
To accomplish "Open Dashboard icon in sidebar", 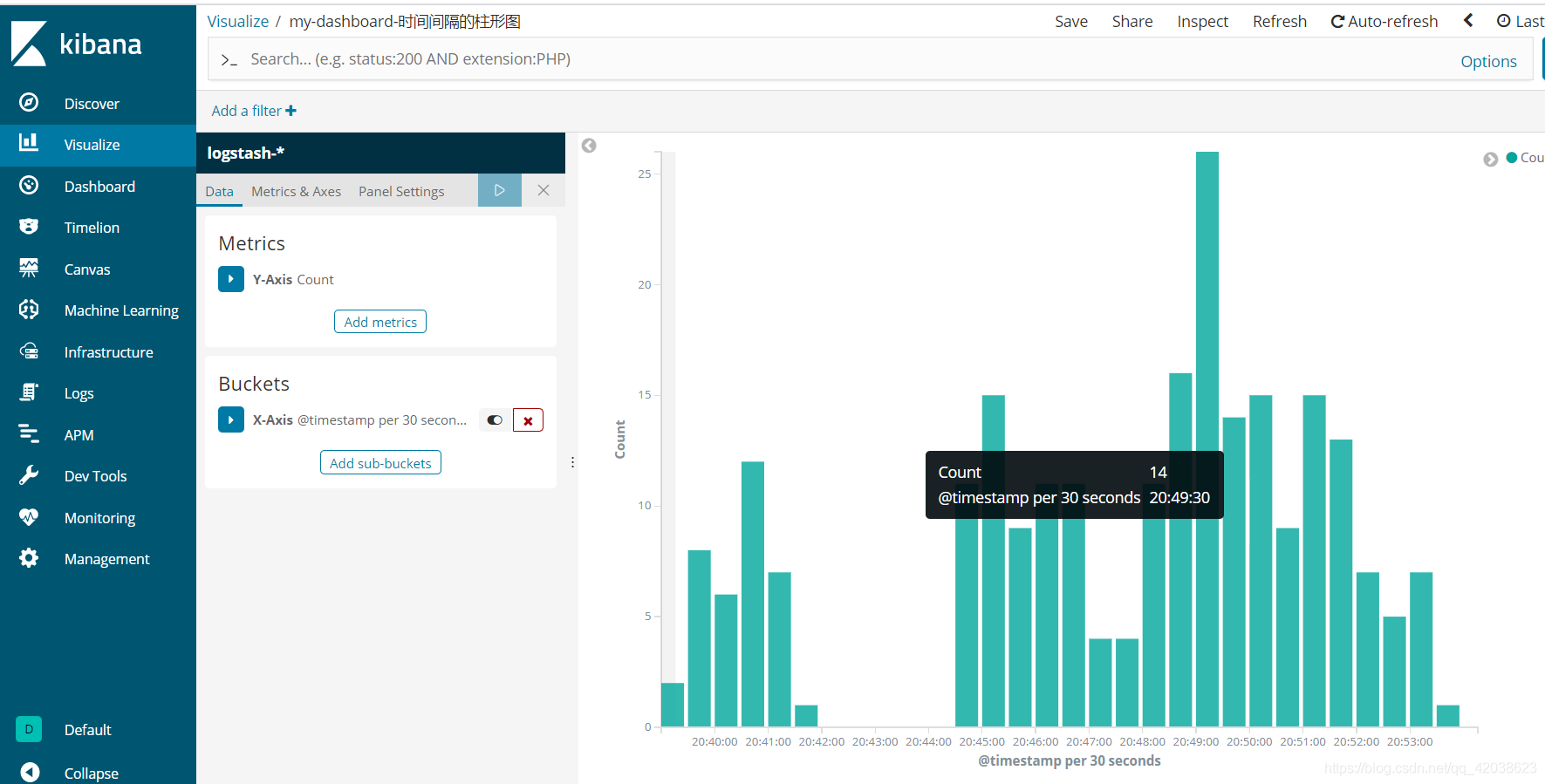I will [29, 186].
